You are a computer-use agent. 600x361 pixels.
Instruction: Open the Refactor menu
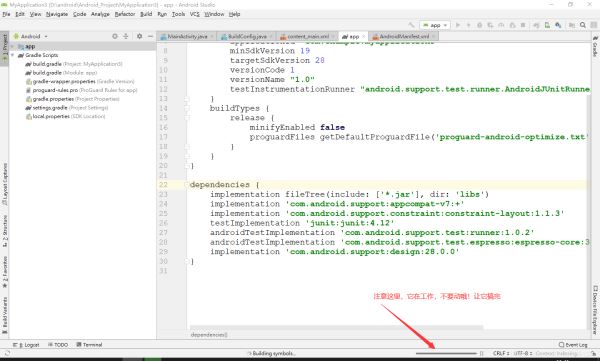tap(125, 14)
